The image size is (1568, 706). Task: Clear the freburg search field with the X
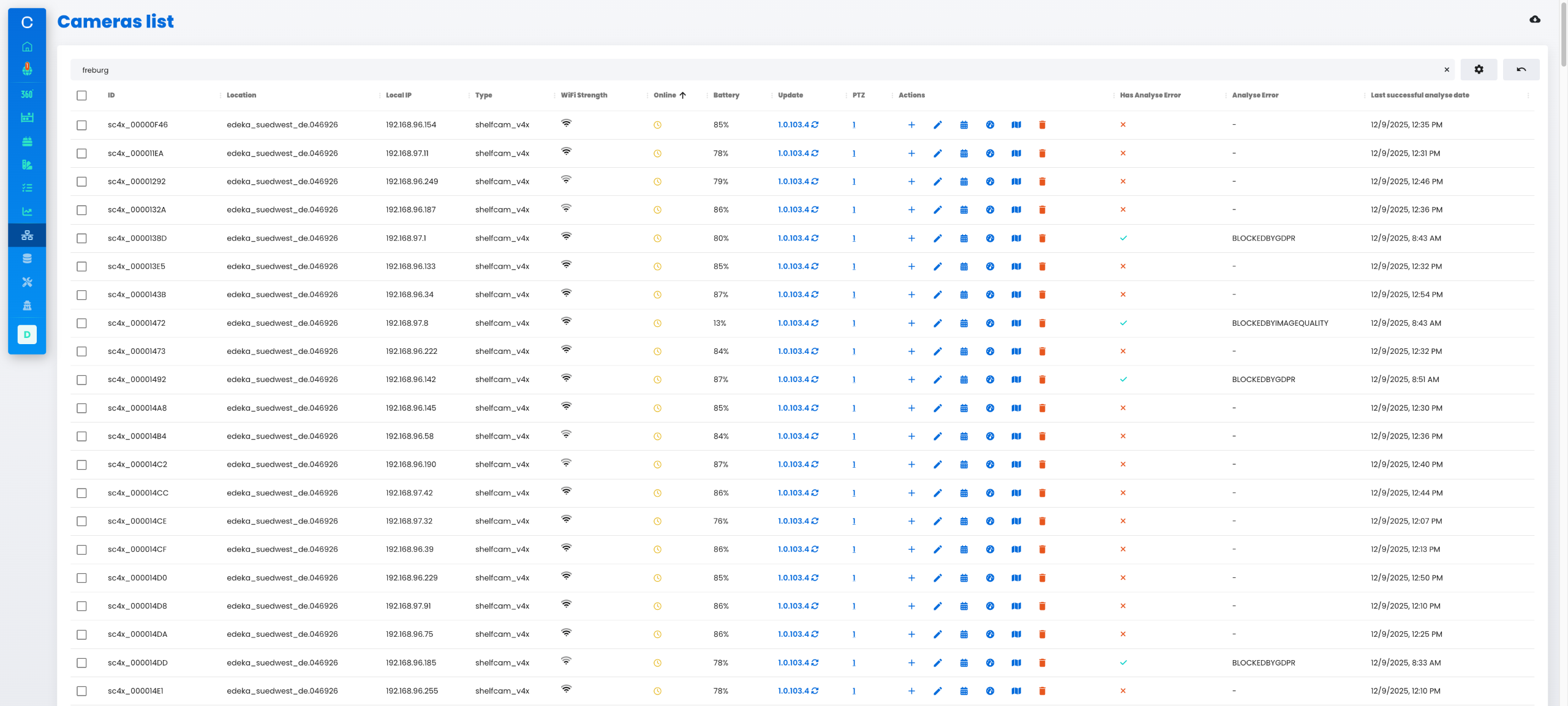click(1447, 70)
